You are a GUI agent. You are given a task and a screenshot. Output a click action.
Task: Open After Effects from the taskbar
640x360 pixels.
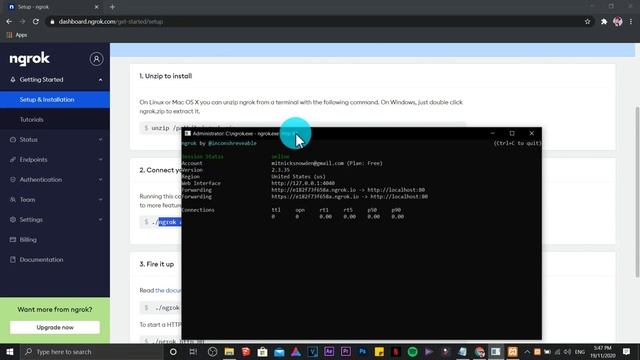pyautogui.click(x=329, y=352)
